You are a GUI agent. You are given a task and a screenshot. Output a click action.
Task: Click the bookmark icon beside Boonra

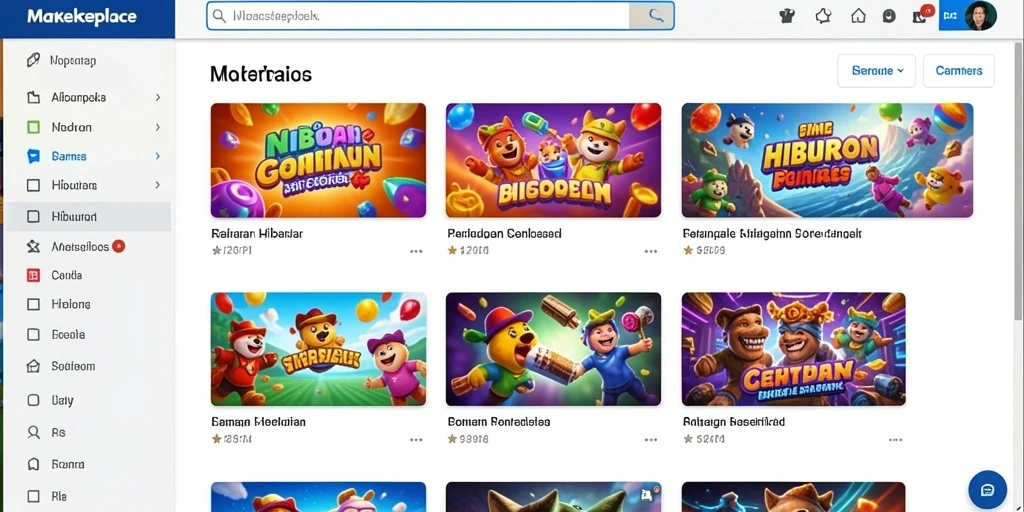coord(33,464)
